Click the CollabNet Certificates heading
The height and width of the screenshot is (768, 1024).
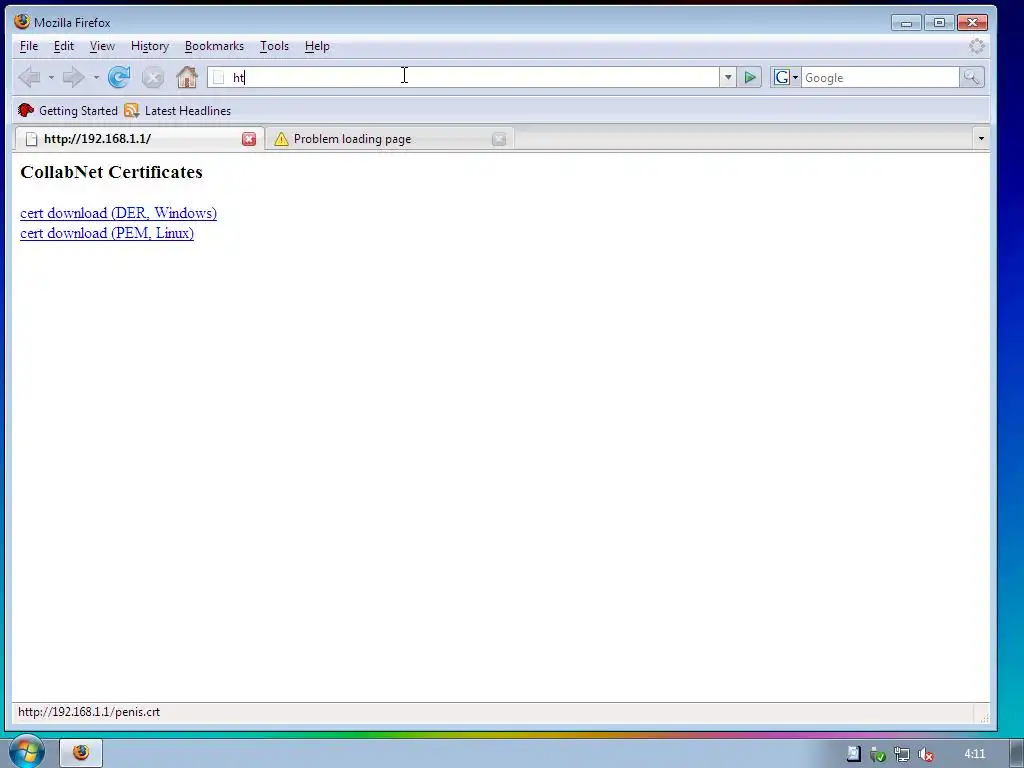click(112, 172)
